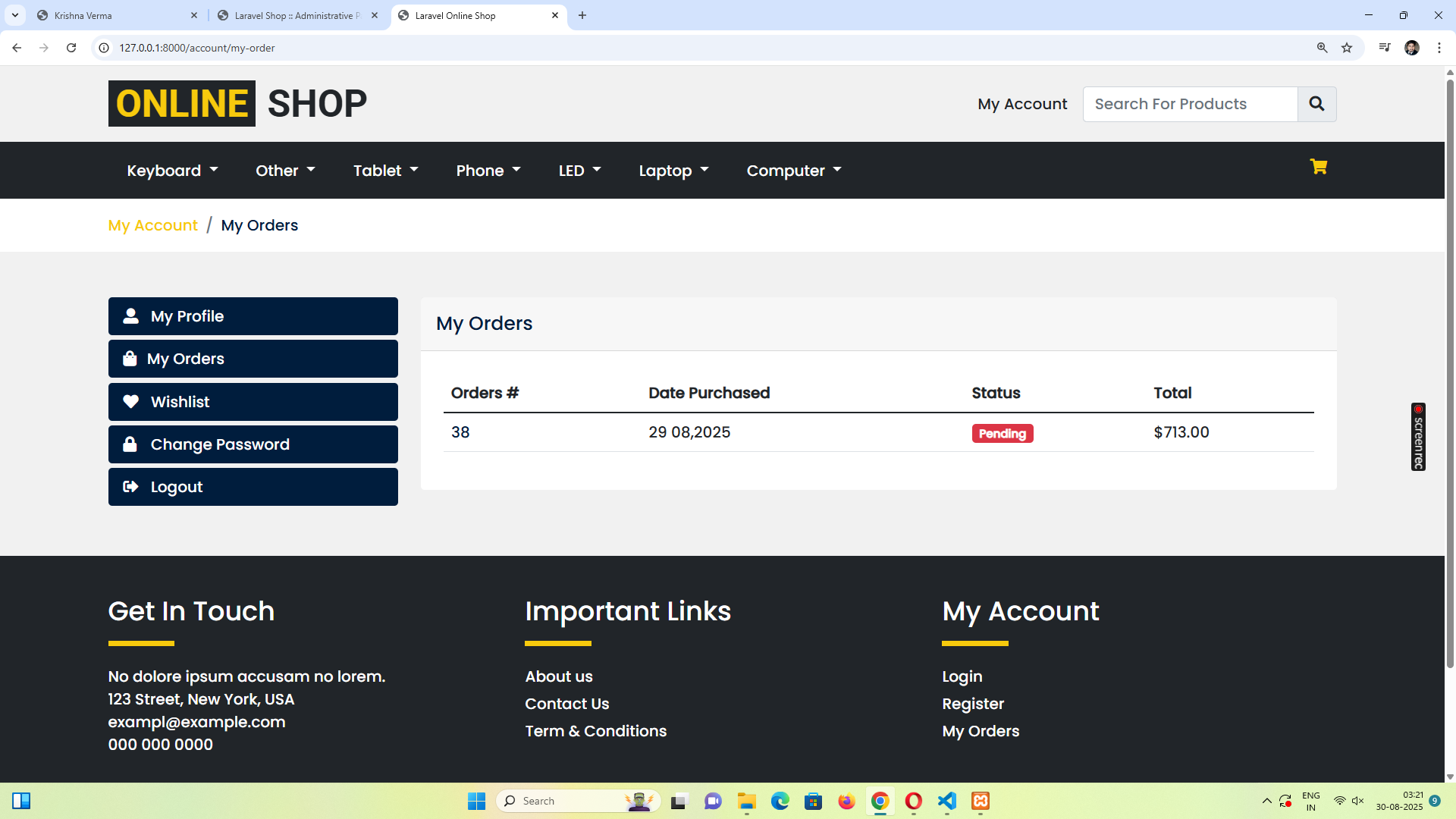This screenshot has width=1456, height=819.
Task: Click the ENG IN language indicator
Action: point(1311,801)
